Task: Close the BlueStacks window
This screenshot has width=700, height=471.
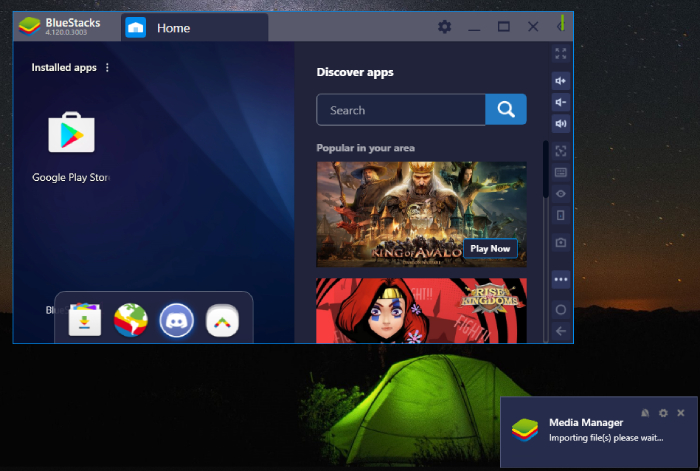Action: pyautogui.click(x=533, y=27)
